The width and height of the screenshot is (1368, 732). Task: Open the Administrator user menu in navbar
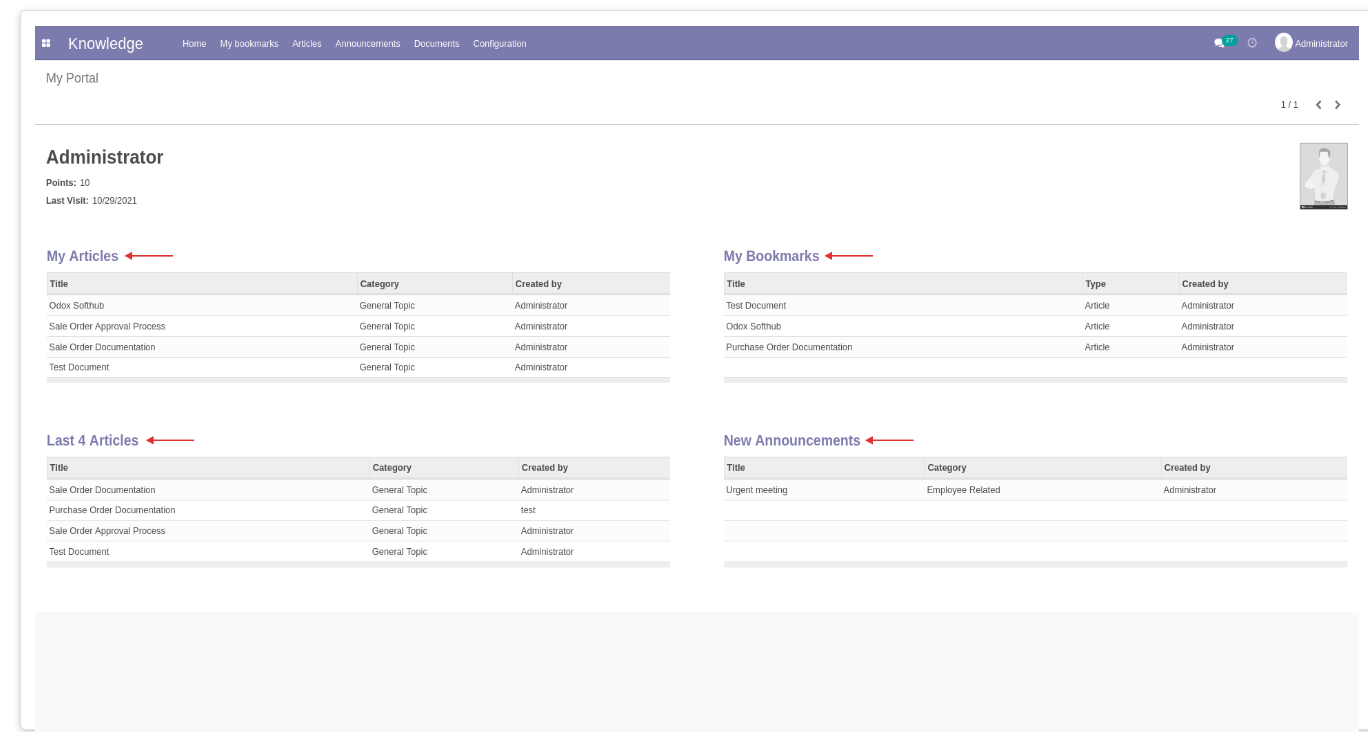click(x=1312, y=43)
